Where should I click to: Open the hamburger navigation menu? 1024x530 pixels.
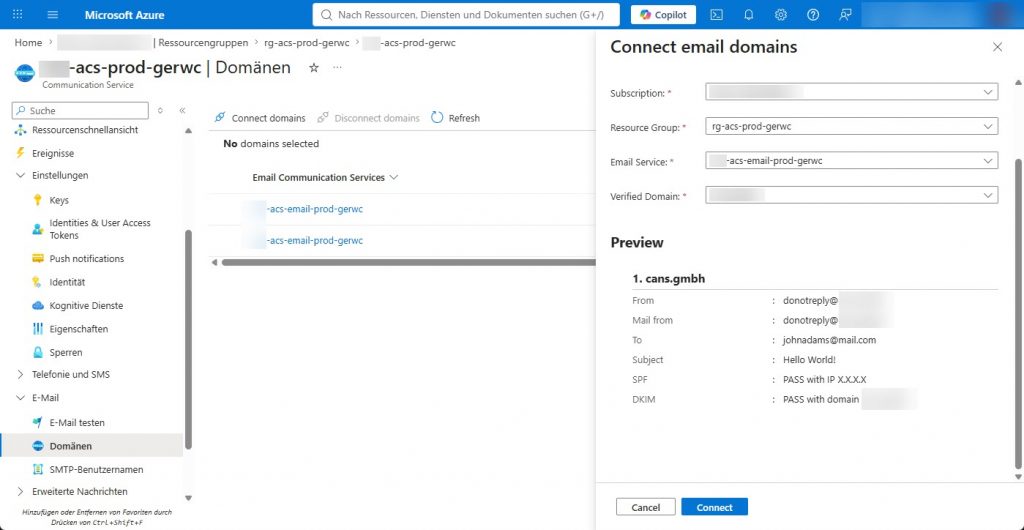53,14
